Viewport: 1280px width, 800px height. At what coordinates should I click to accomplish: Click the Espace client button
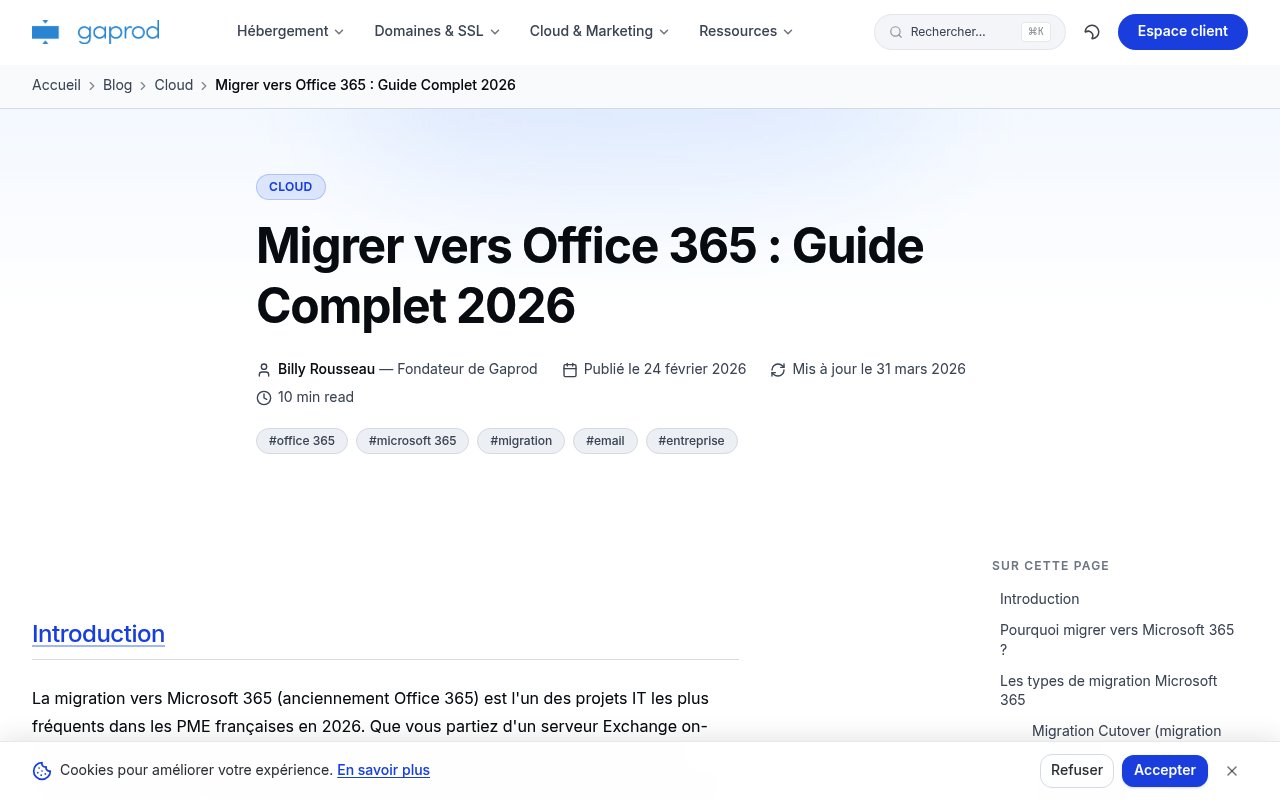point(1182,32)
